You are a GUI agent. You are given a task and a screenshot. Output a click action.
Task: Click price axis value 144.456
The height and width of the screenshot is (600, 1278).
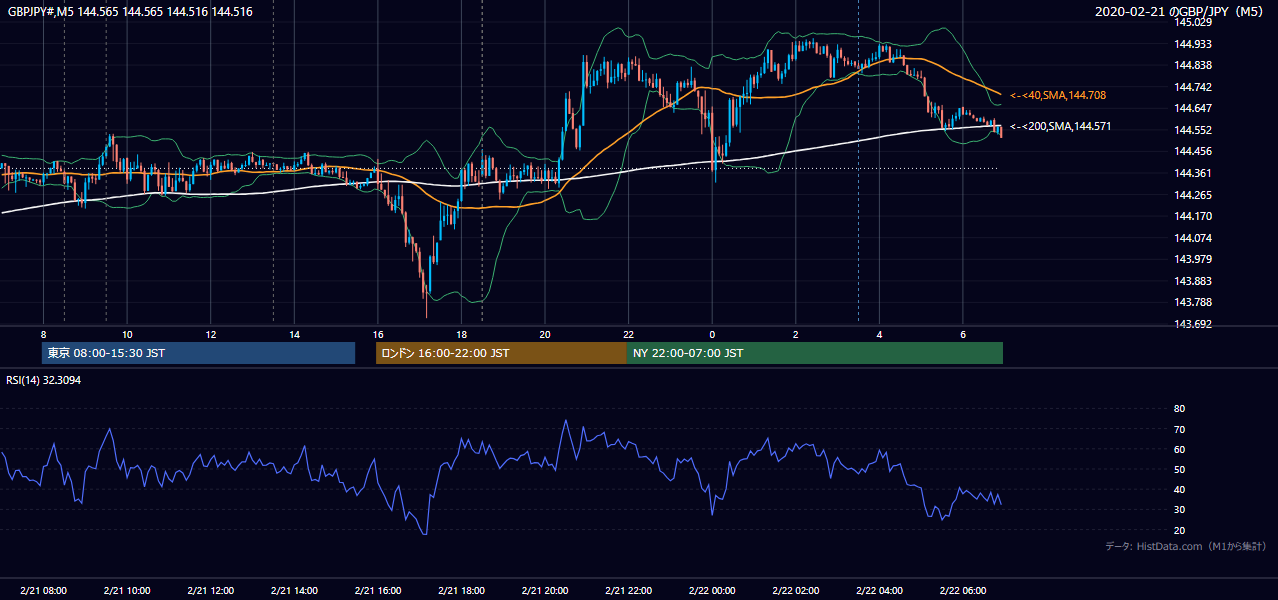1193,152
